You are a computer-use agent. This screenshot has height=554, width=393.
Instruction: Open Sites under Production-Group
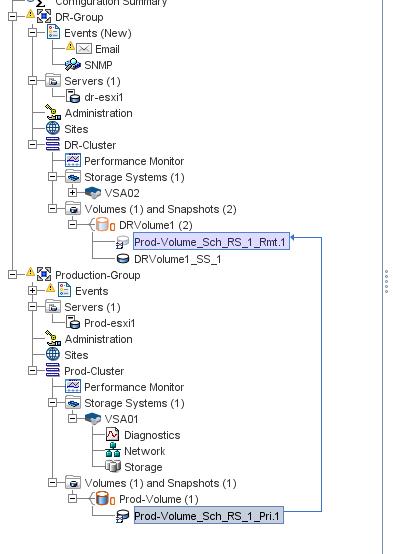click(x=76, y=355)
